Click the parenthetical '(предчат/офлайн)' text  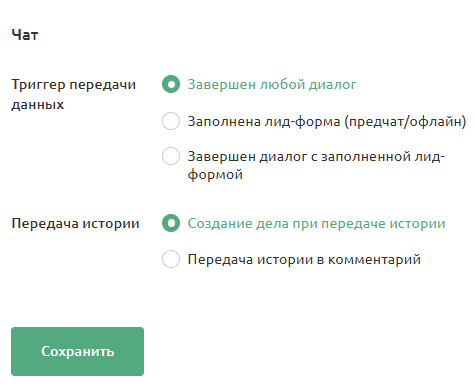click(405, 121)
